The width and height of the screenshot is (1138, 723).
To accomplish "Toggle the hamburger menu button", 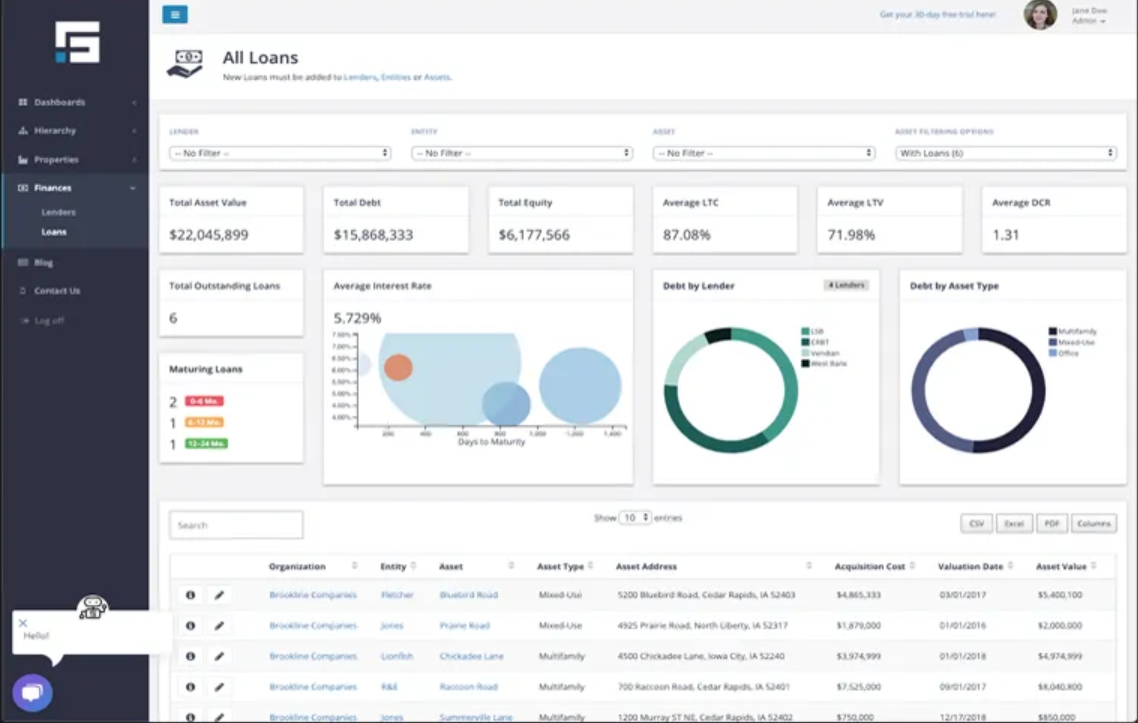I will tap(175, 15).
